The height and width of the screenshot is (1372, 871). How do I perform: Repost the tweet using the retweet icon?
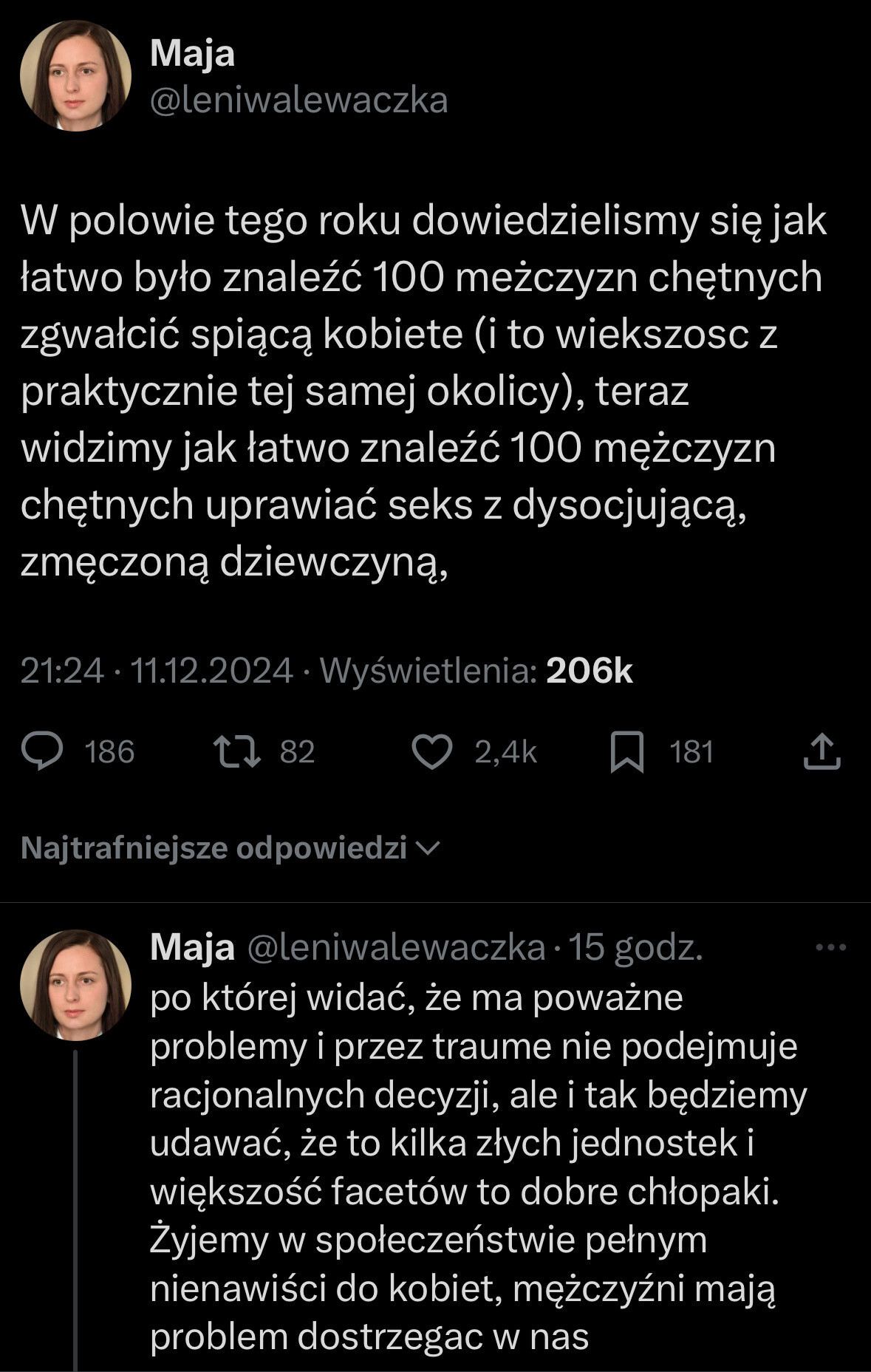[236, 751]
